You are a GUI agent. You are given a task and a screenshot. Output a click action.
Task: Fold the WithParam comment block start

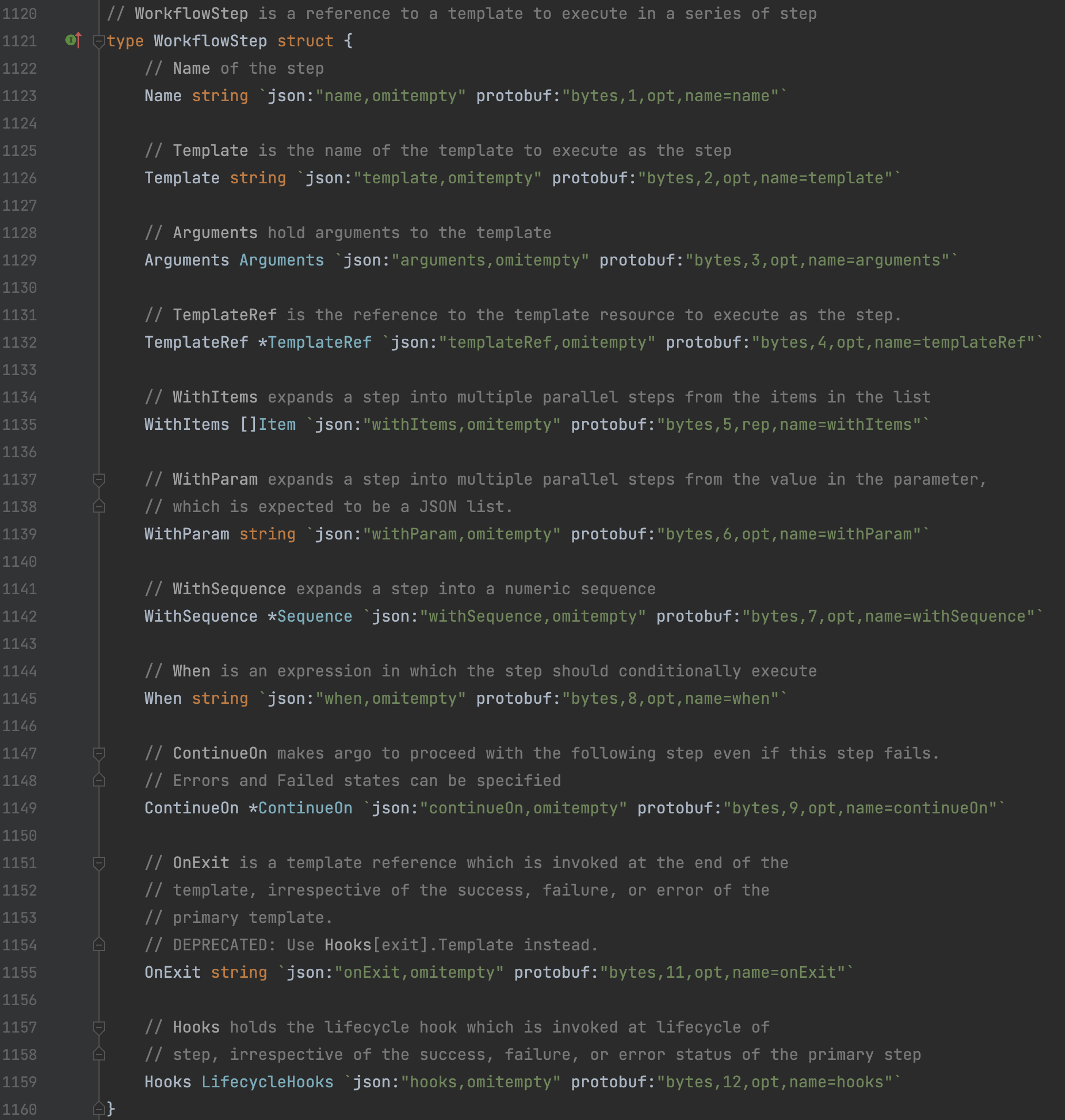click(99, 480)
